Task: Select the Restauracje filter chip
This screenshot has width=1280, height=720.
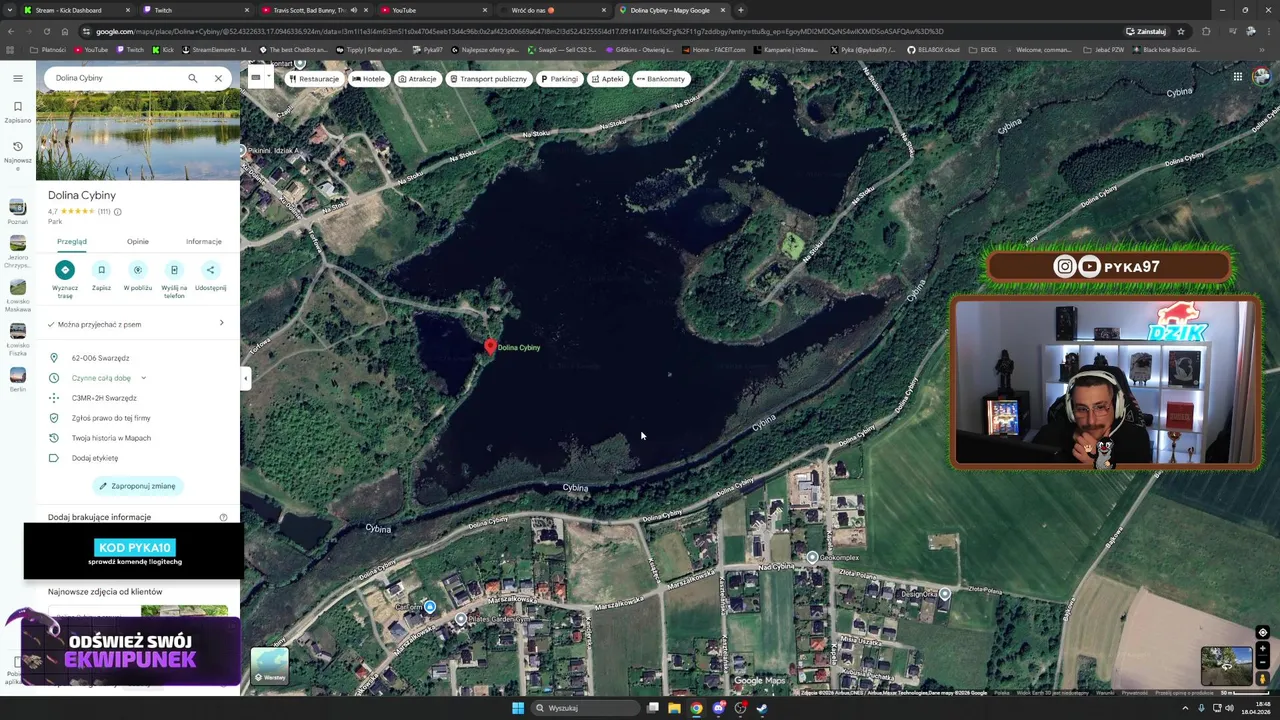Action: pos(315,79)
